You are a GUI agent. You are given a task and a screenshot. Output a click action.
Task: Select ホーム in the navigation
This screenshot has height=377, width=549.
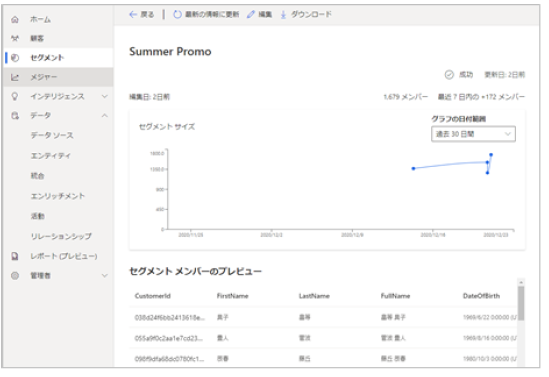click(x=40, y=20)
